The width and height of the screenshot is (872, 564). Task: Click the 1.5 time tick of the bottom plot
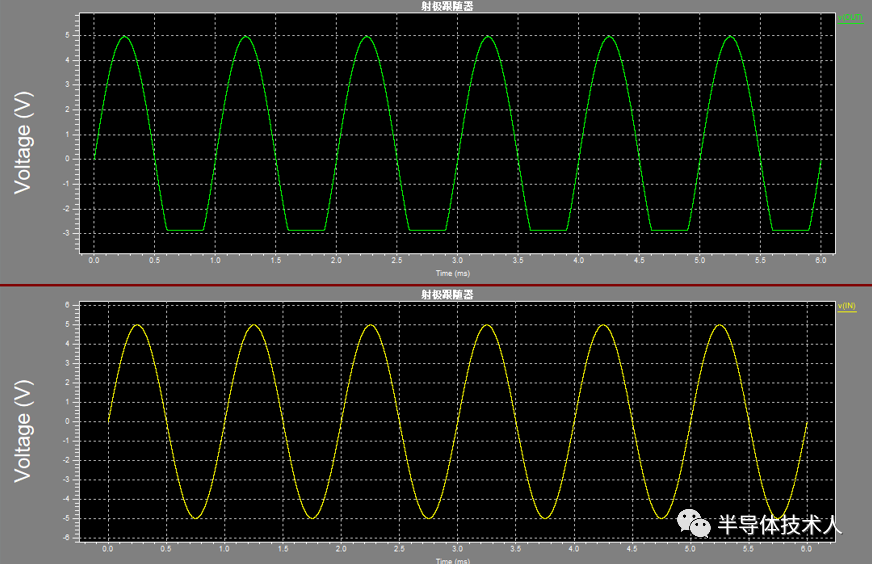[x=283, y=549]
